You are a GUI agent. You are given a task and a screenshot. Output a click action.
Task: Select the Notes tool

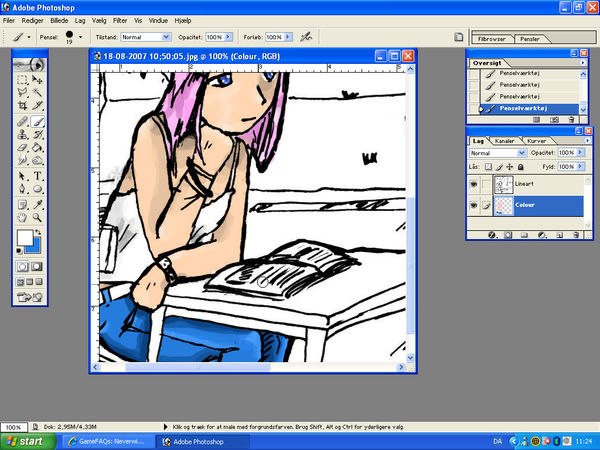(22, 205)
